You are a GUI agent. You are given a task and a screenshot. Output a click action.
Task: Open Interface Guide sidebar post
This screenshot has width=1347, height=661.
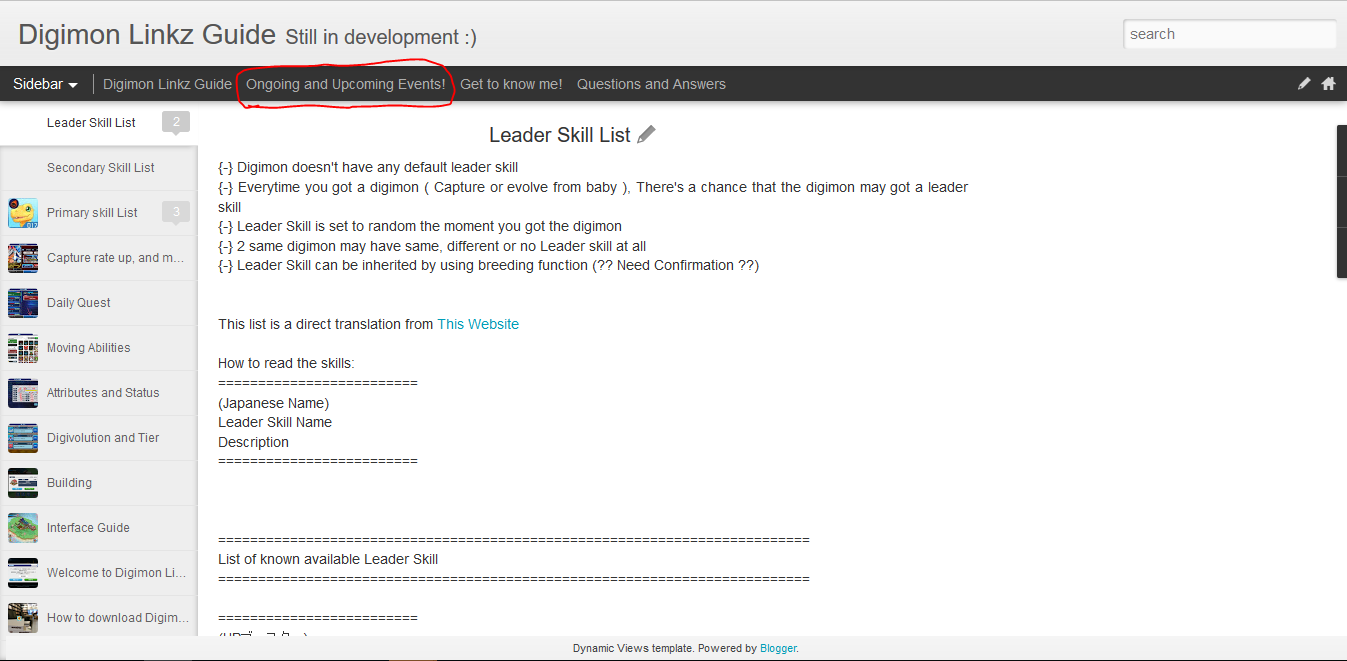pos(98,528)
